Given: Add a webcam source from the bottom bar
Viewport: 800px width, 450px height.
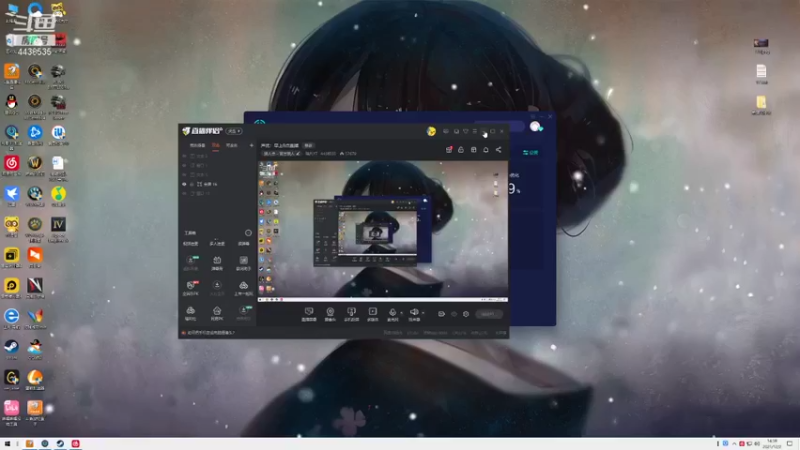Looking at the screenshot, I should pos(330,314).
